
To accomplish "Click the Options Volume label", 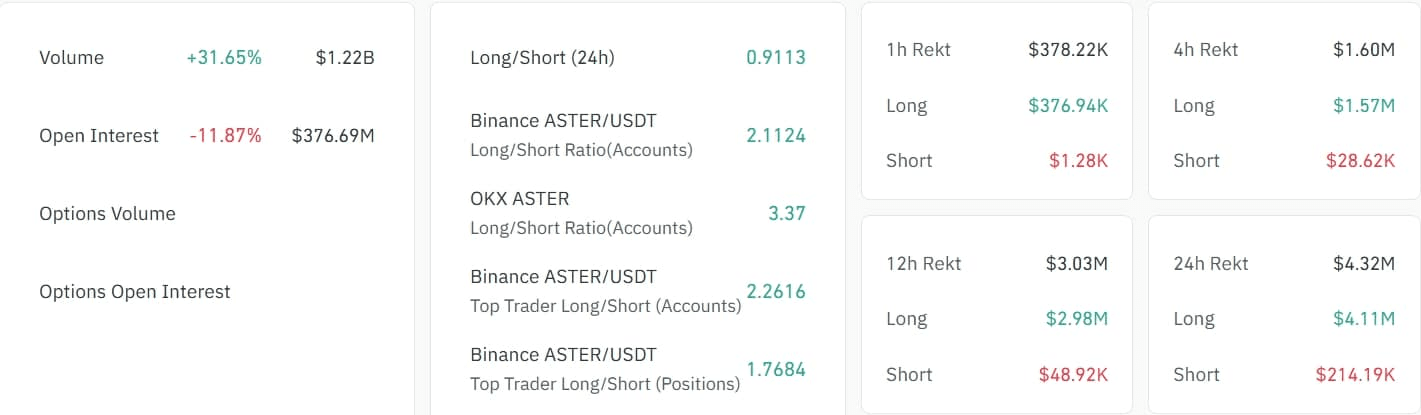I will click(x=107, y=214).
